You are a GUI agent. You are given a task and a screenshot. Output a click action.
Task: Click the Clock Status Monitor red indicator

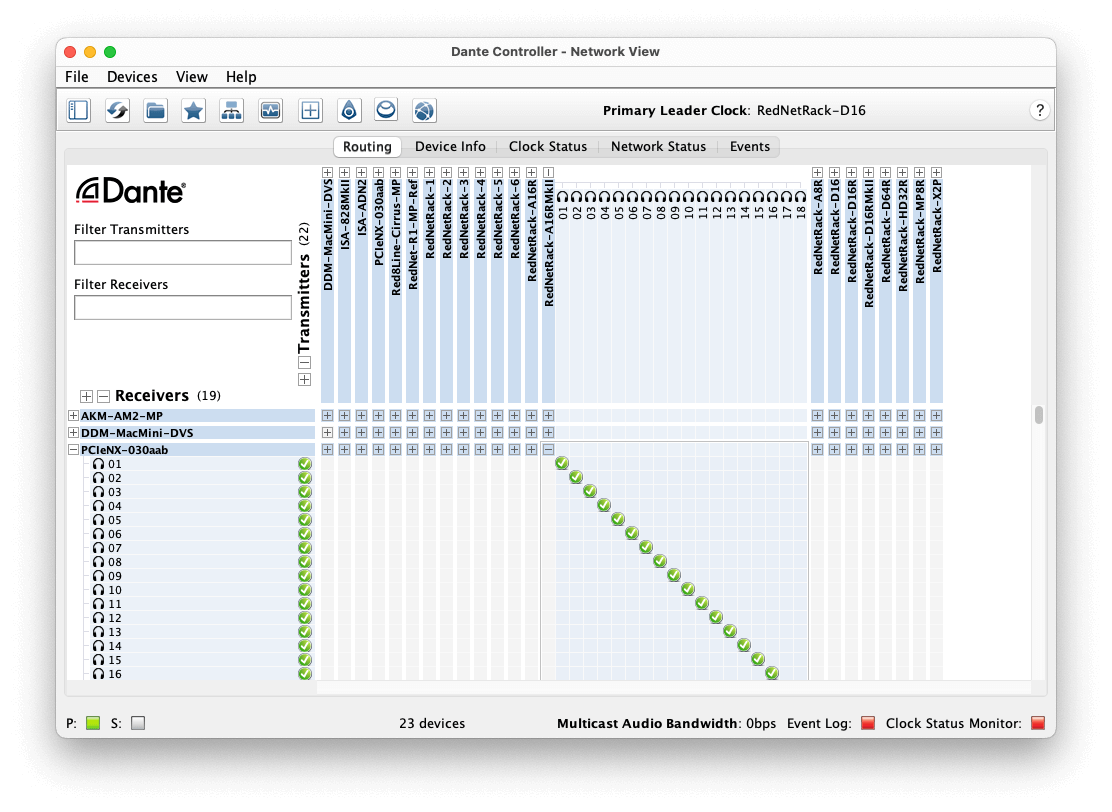tap(1038, 723)
